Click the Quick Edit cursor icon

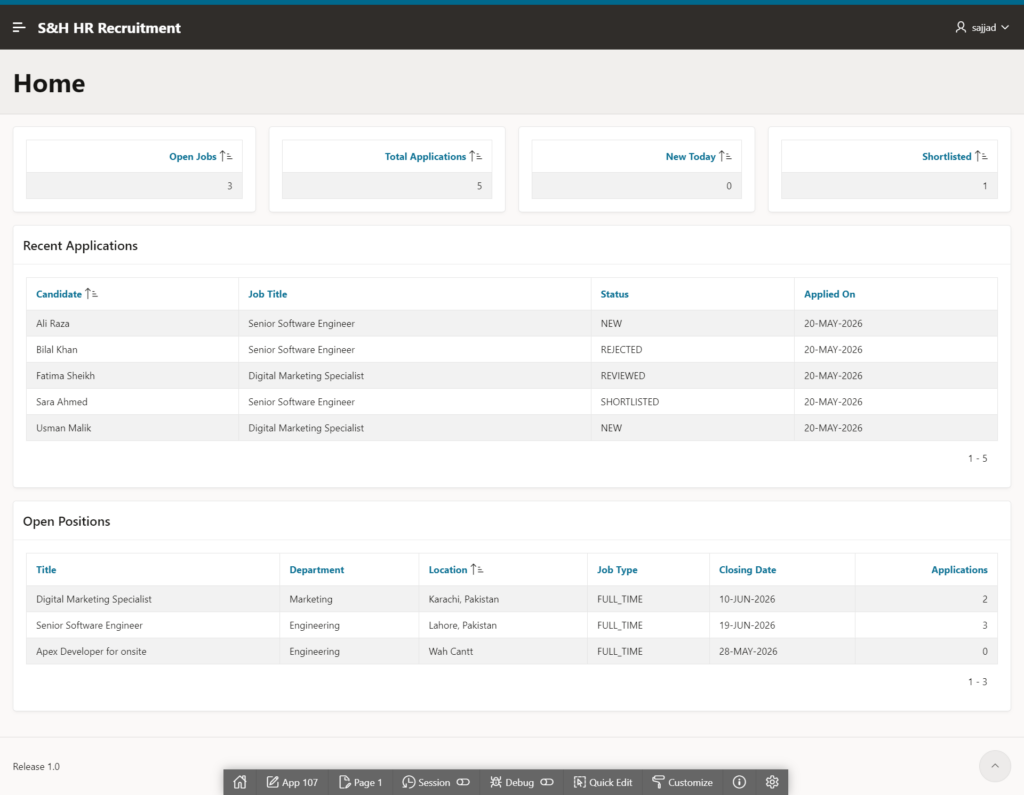(x=579, y=782)
